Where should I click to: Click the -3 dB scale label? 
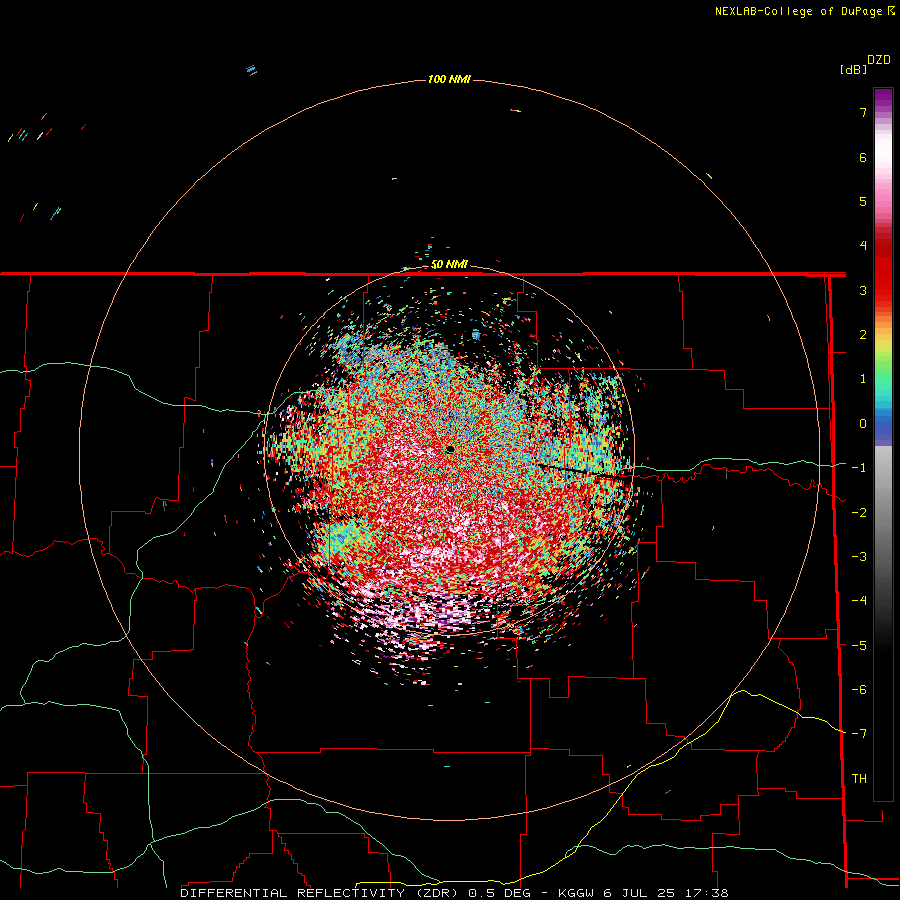click(x=859, y=557)
